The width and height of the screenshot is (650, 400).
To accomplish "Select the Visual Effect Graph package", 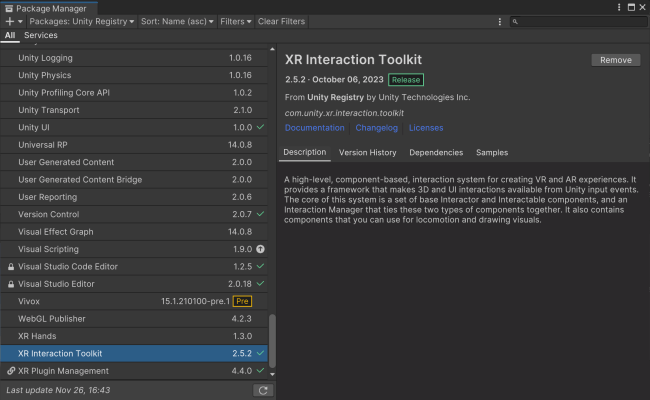I will coord(134,232).
